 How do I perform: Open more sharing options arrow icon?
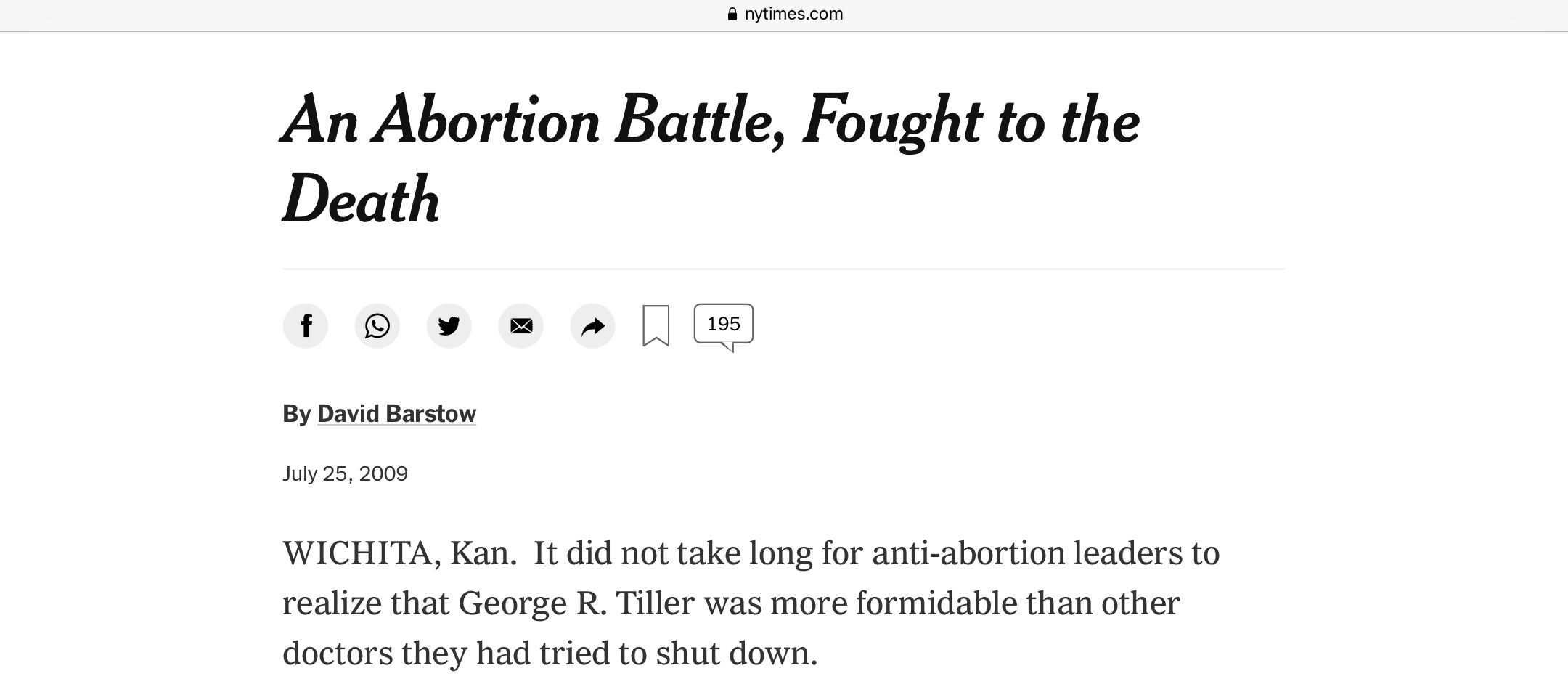pos(592,326)
